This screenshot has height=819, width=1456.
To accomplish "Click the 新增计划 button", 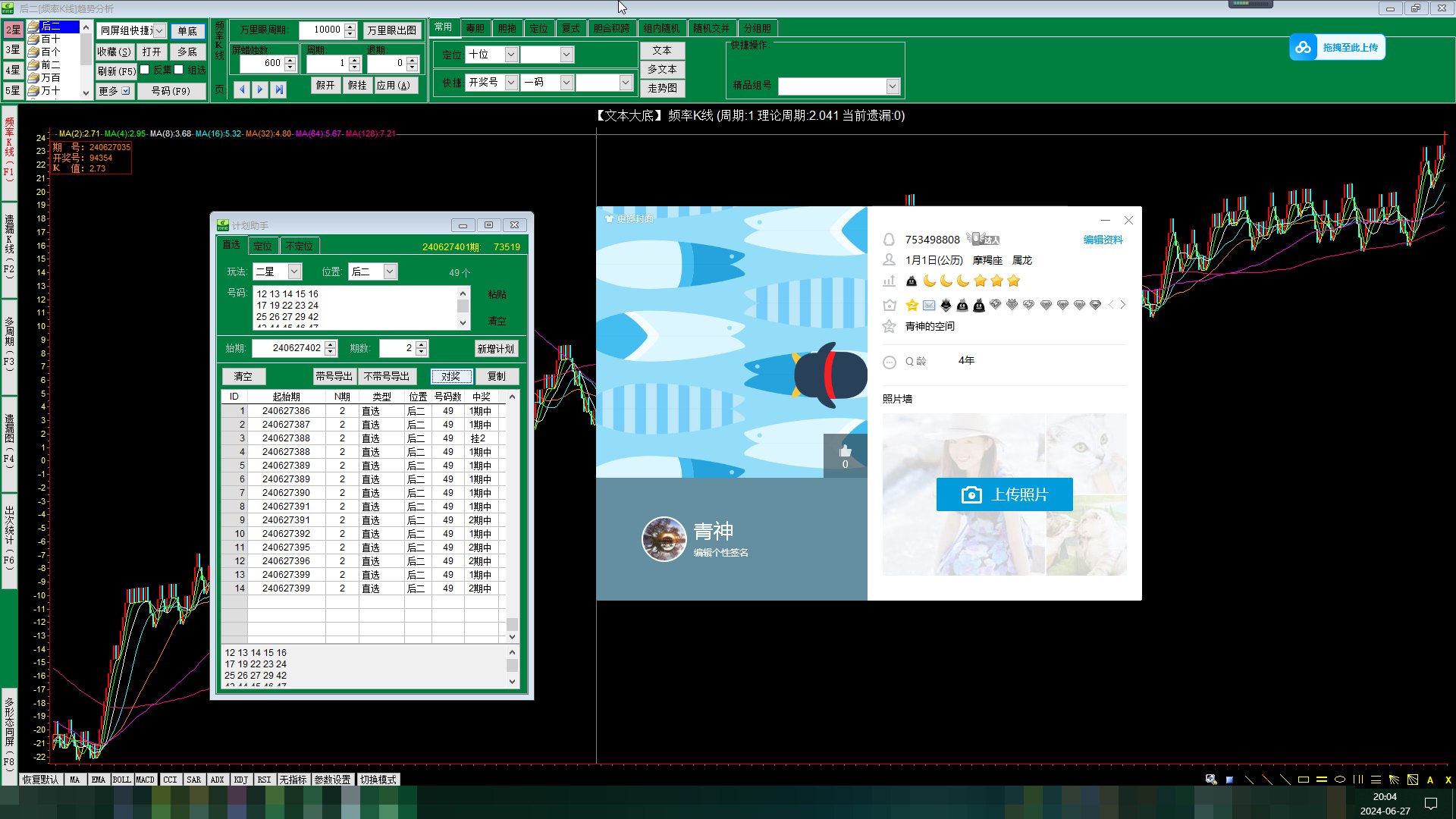I will click(496, 349).
